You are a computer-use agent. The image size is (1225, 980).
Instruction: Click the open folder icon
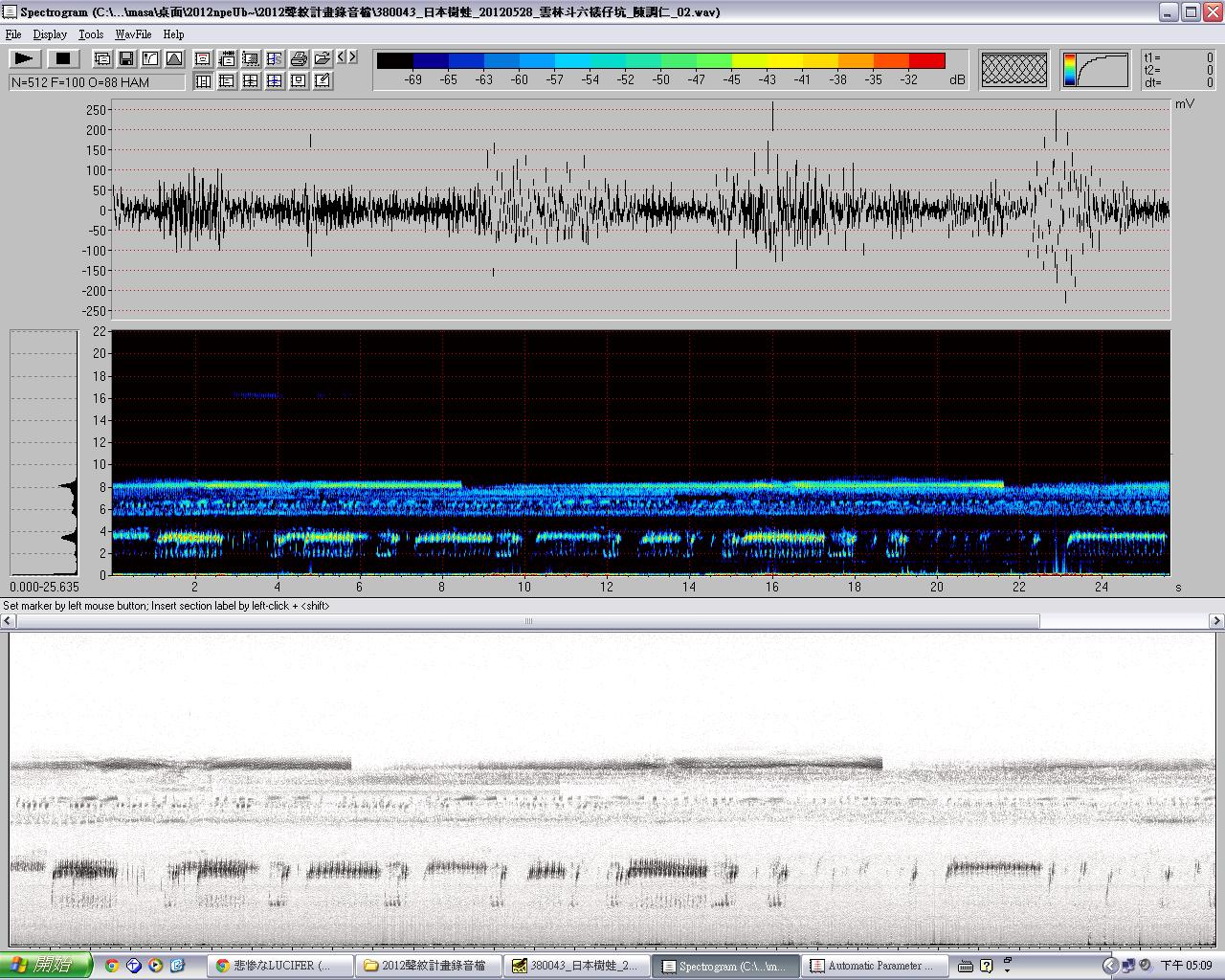click(322, 58)
